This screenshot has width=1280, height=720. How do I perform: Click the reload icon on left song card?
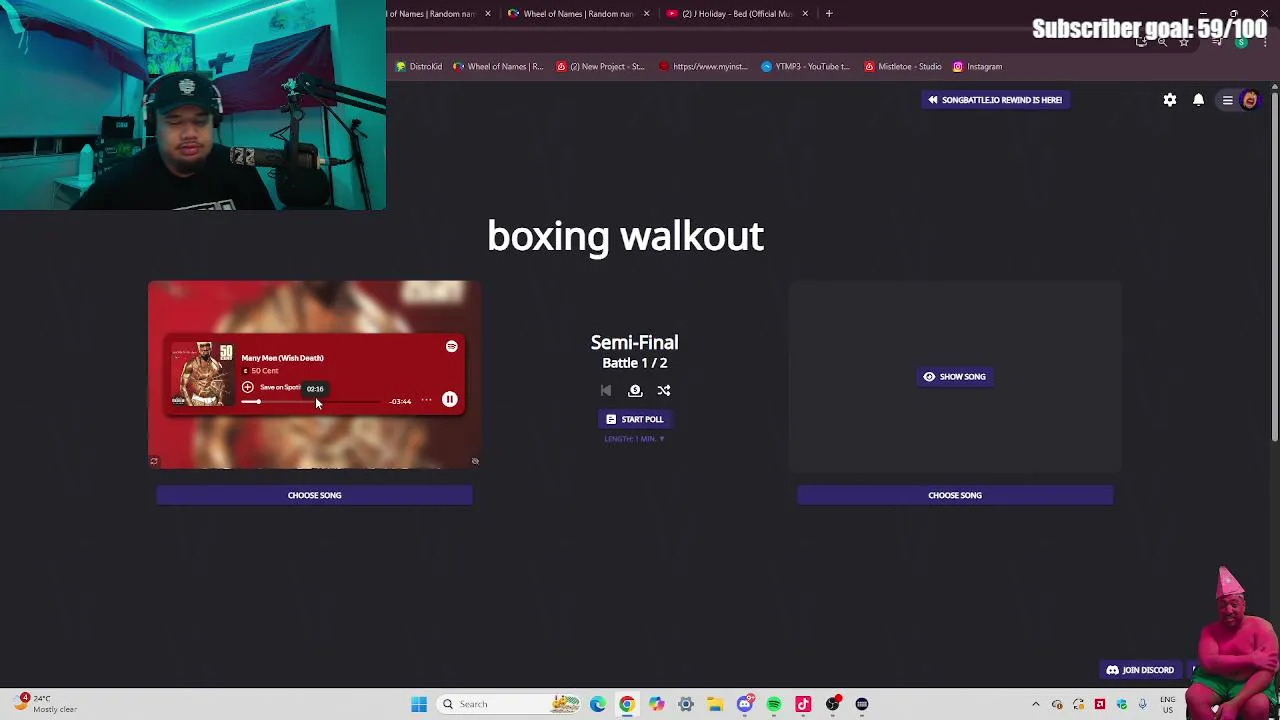click(154, 461)
